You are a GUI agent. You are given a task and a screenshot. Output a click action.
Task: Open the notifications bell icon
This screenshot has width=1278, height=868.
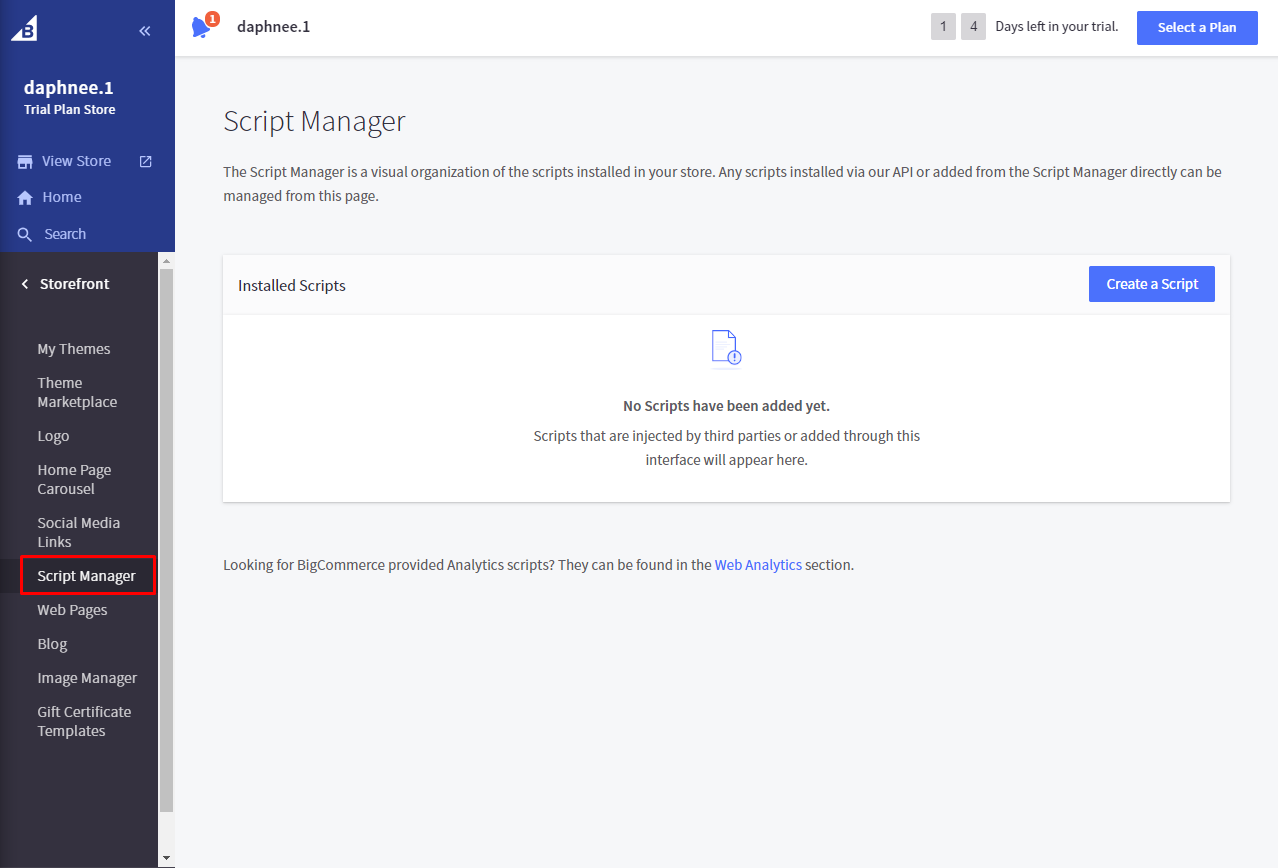[x=203, y=26]
